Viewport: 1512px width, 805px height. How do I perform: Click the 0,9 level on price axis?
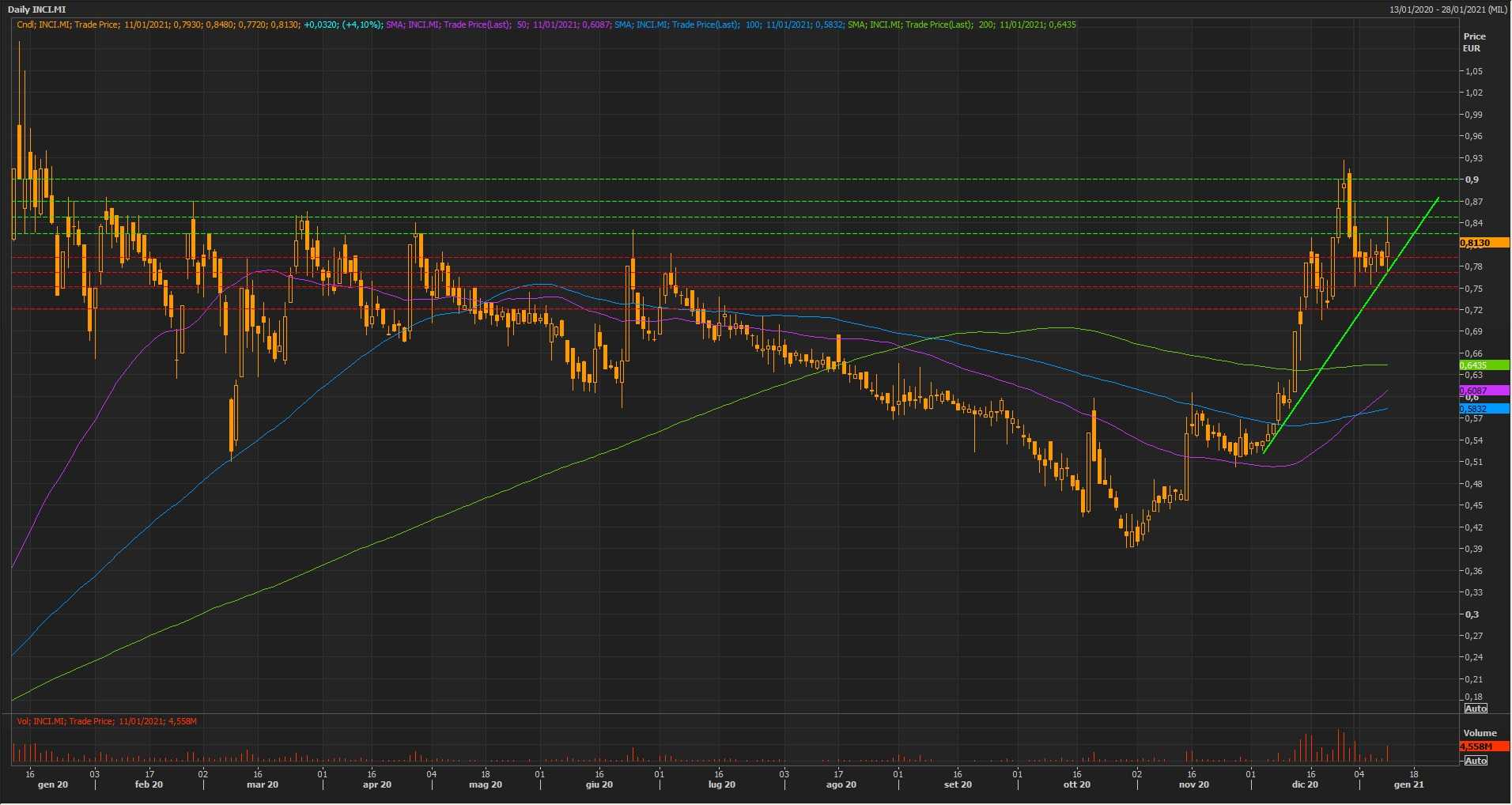(1472, 180)
